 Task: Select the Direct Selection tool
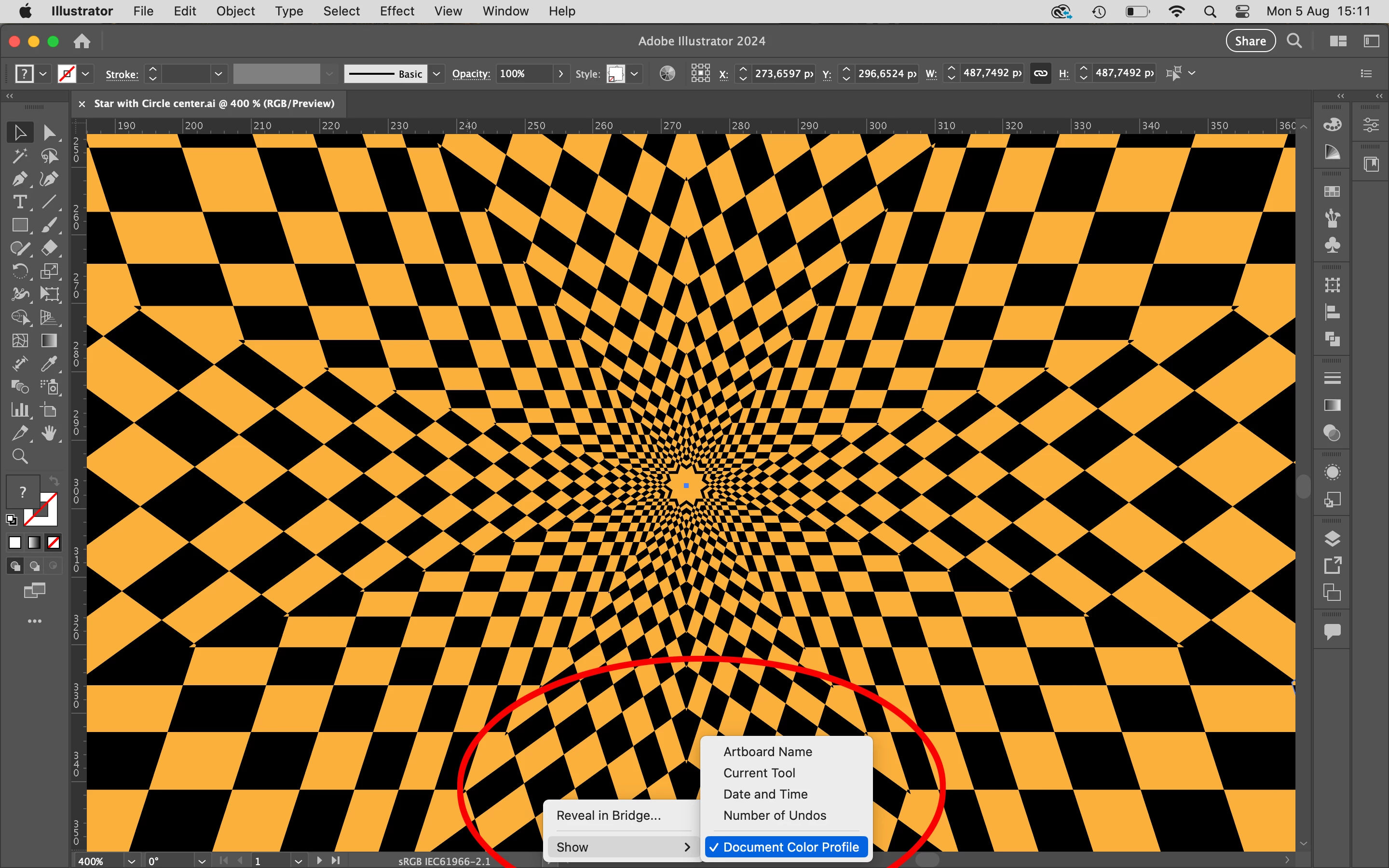(49, 133)
